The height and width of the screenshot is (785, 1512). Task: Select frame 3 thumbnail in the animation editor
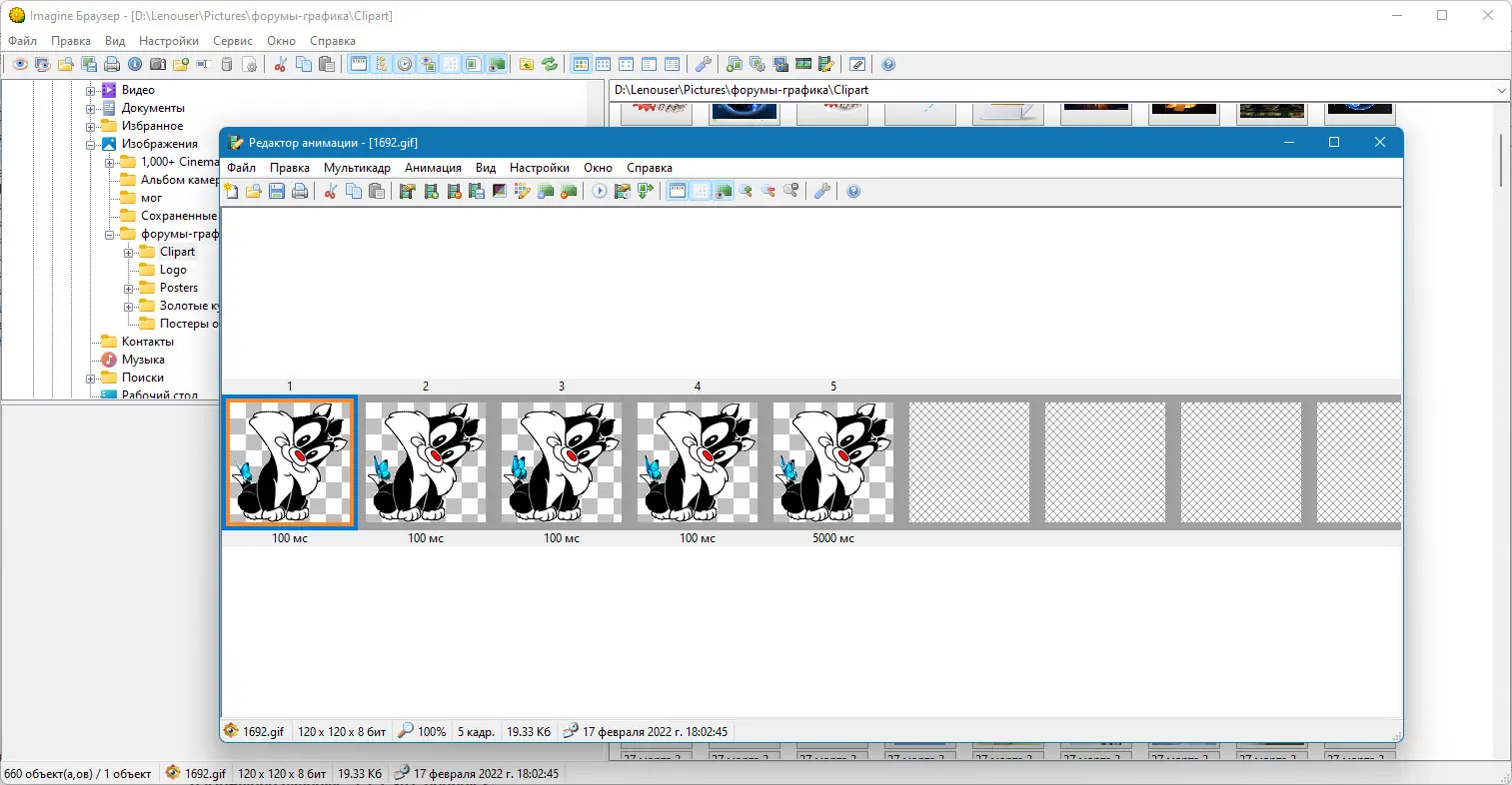(562, 462)
